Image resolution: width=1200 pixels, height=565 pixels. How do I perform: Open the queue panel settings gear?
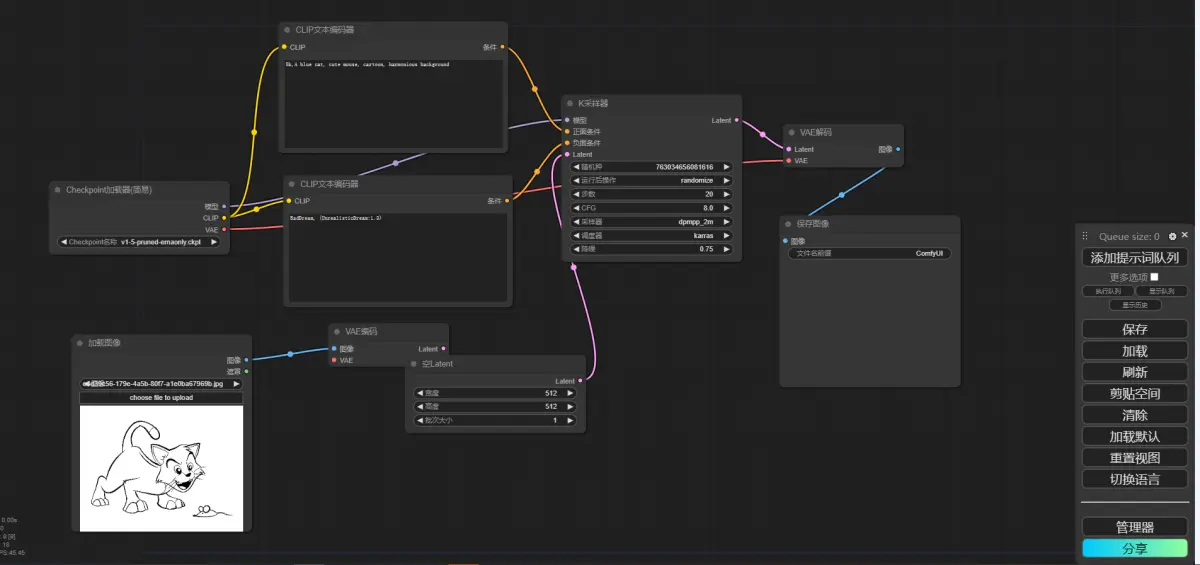point(1173,236)
